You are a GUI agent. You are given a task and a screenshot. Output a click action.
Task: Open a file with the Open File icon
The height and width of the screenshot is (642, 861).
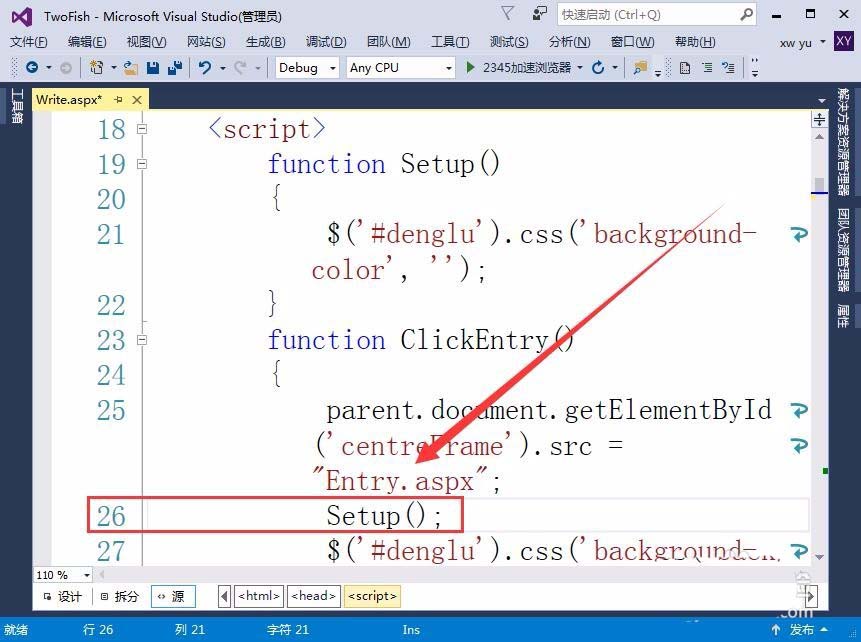click(x=130, y=68)
